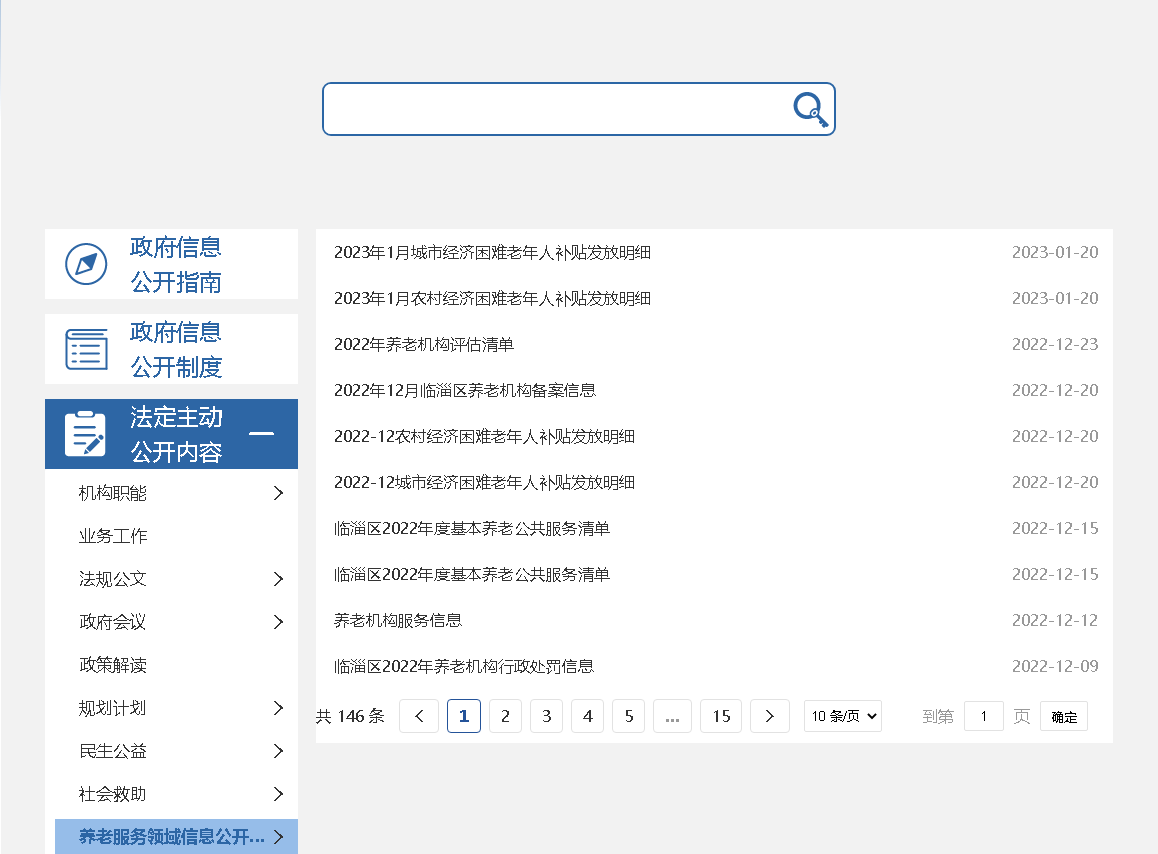Click the clipboard icon for 法定主动公开内容
The height and width of the screenshot is (854, 1158).
86,434
